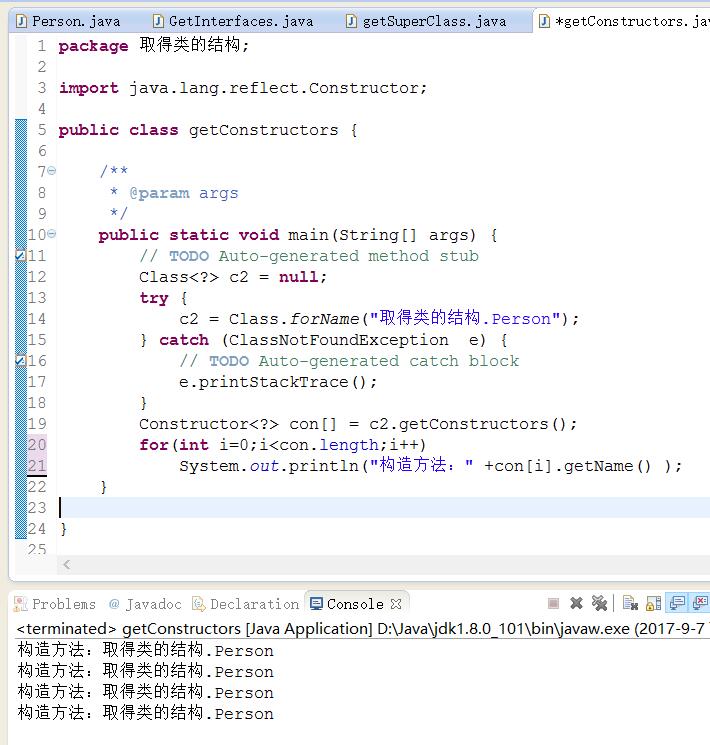Image resolution: width=710 pixels, height=745 pixels.
Task: Place cursor on empty line 23
Action: (x=384, y=507)
